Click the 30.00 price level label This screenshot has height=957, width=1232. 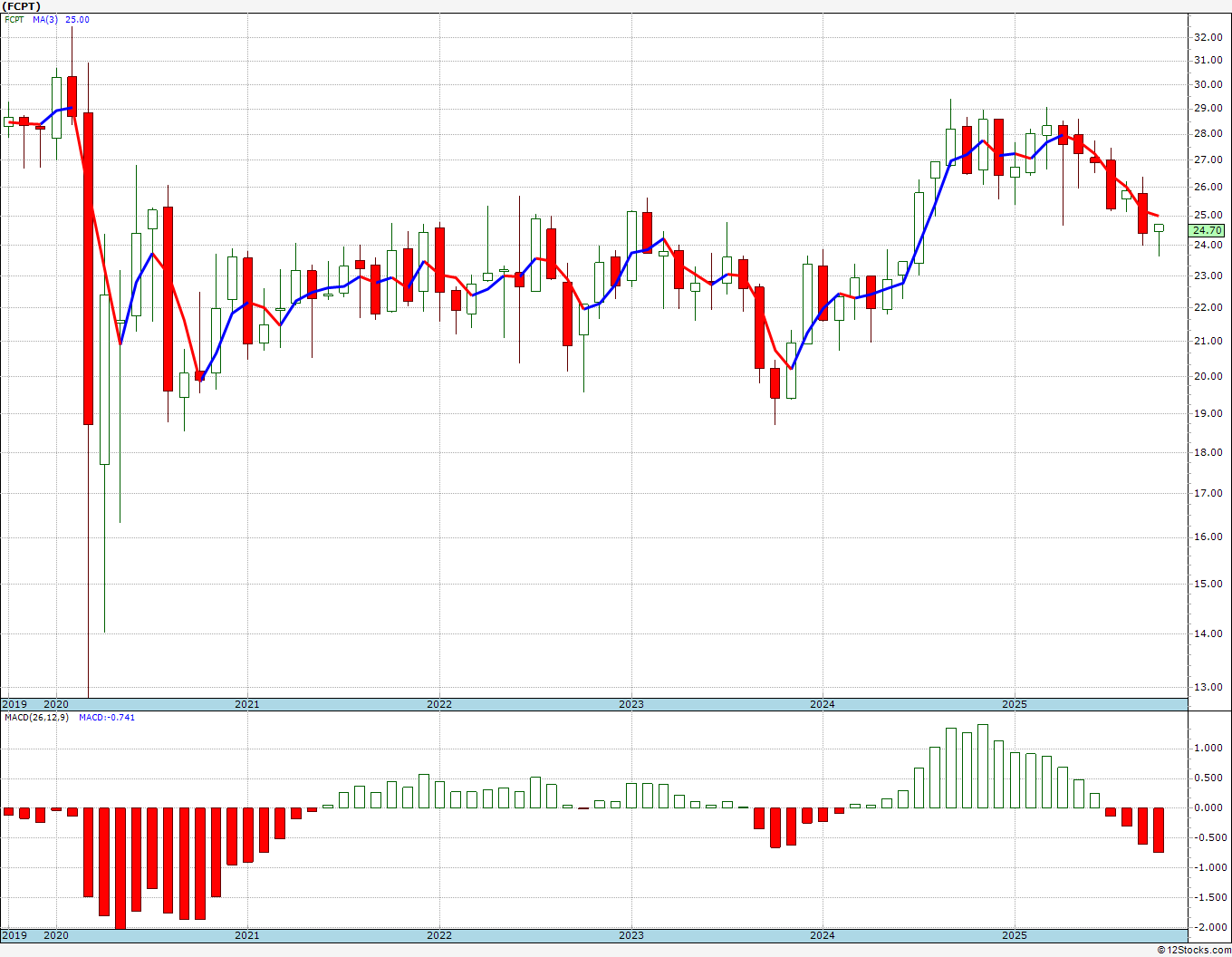pyautogui.click(x=1208, y=84)
